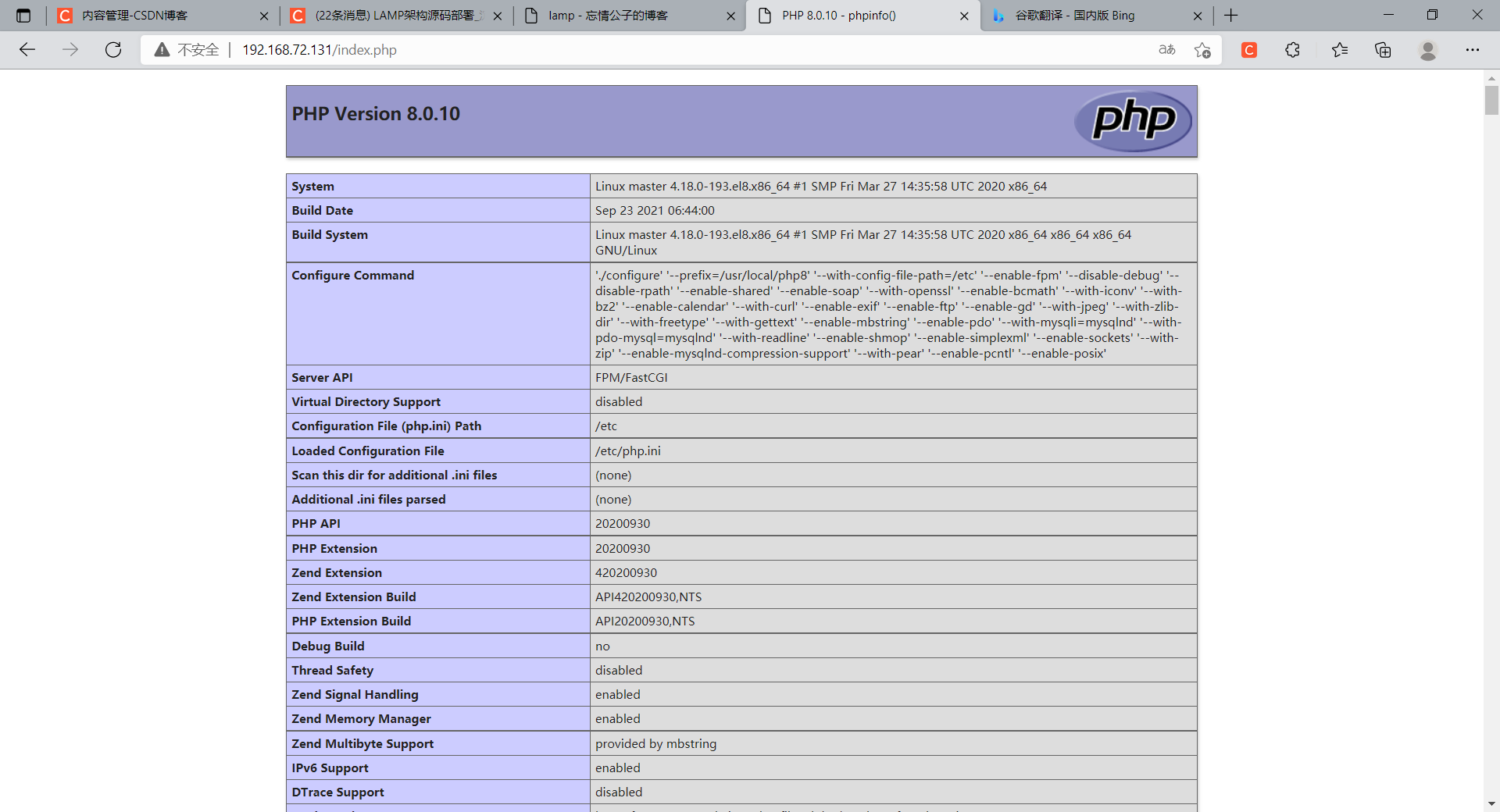Click the Build Date value Sep 23 2021 06:44:00
The image size is (1500, 812).
coord(655,211)
